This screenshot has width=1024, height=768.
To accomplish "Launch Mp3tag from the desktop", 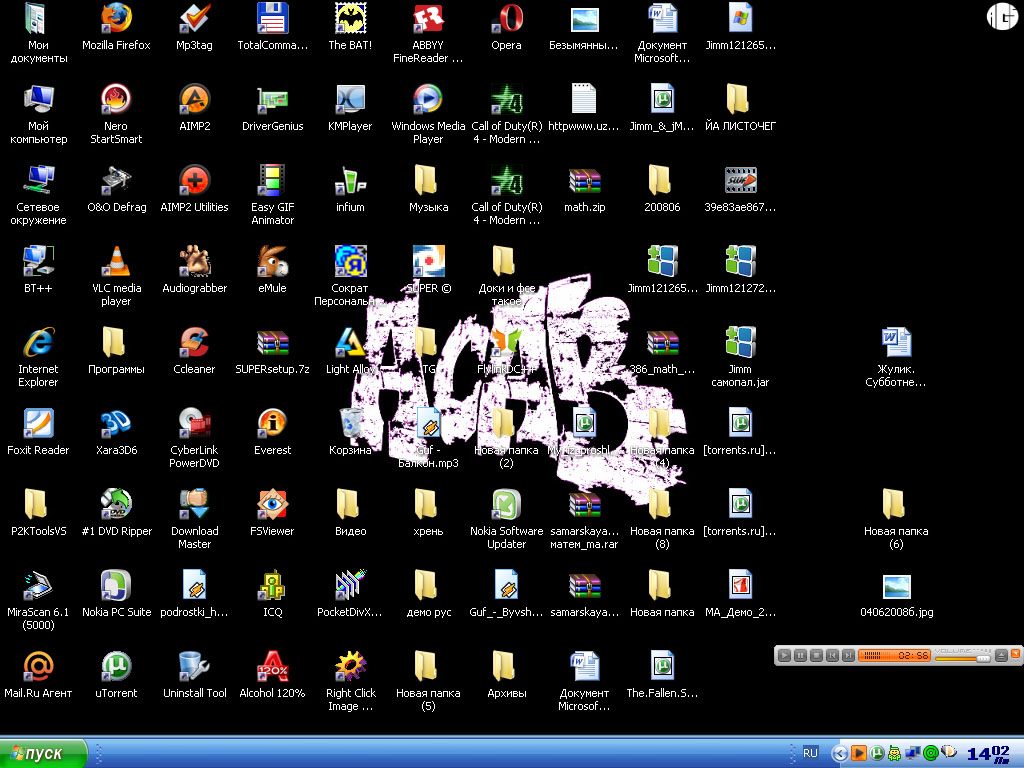I will point(194,27).
